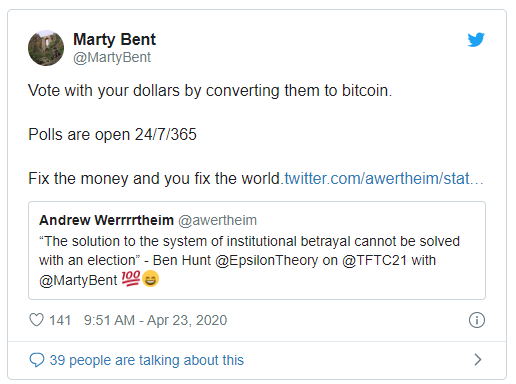
Task: Open the tweet info circle icon
Action: point(477,320)
